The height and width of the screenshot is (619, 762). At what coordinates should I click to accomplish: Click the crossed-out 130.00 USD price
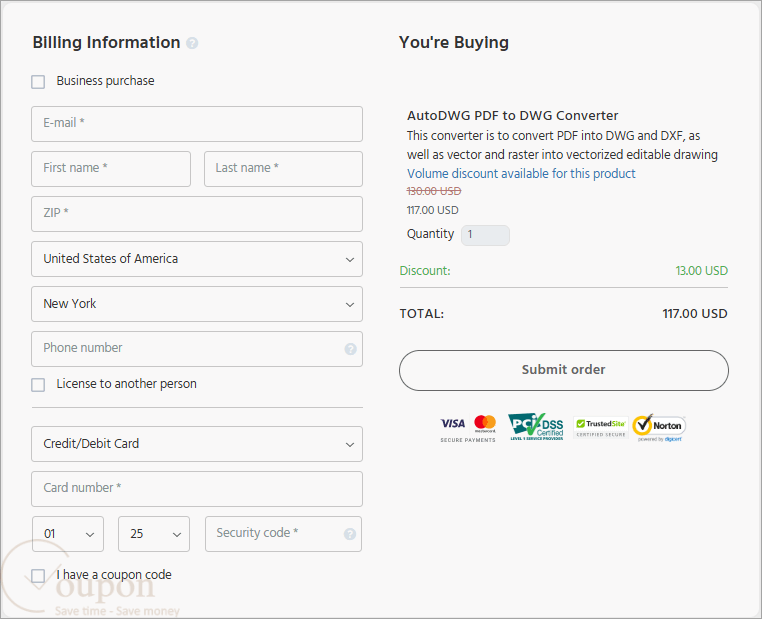click(x=433, y=191)
